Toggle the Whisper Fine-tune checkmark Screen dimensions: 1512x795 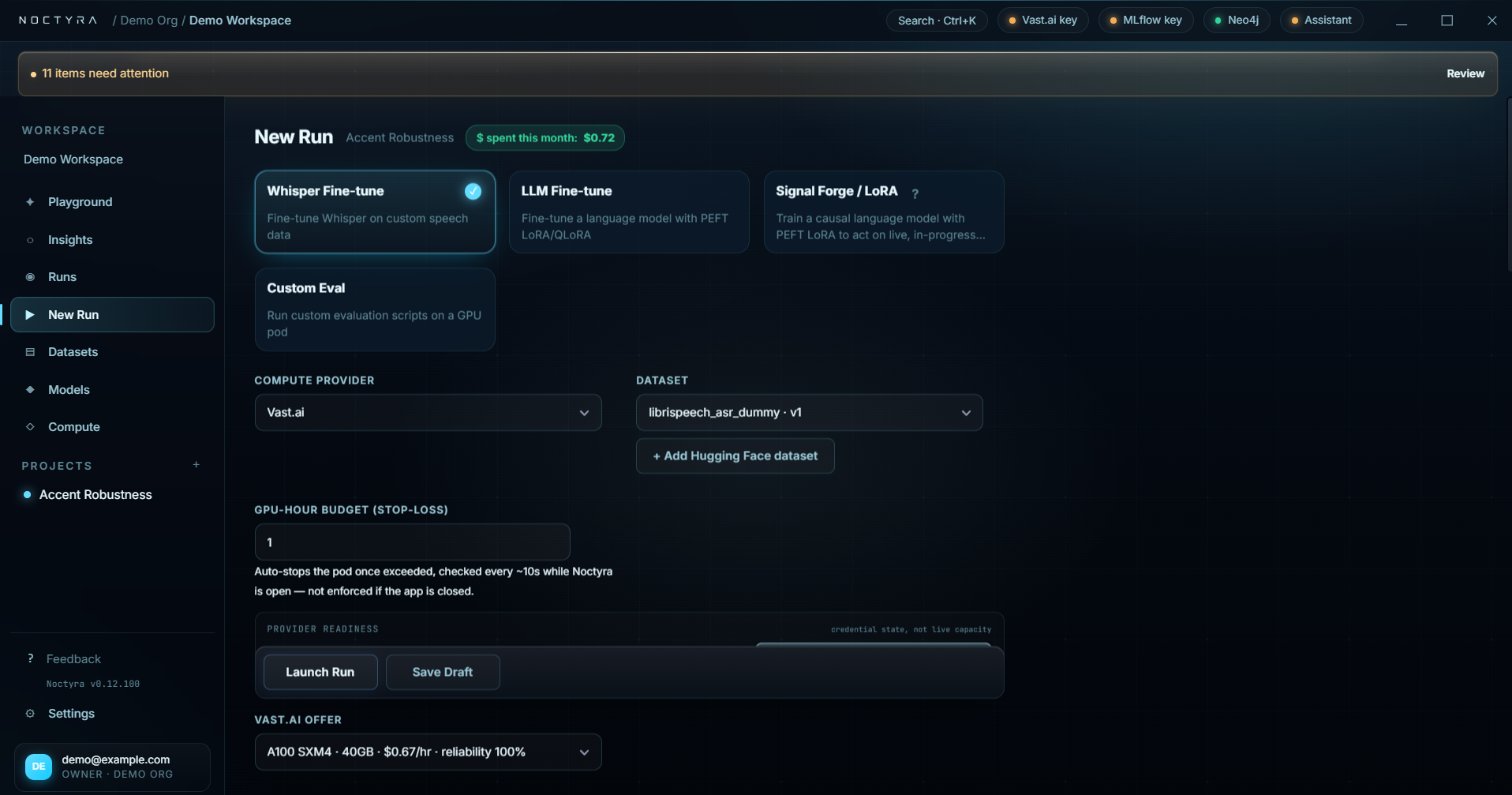pyautogui.click(x=473, y=191)
